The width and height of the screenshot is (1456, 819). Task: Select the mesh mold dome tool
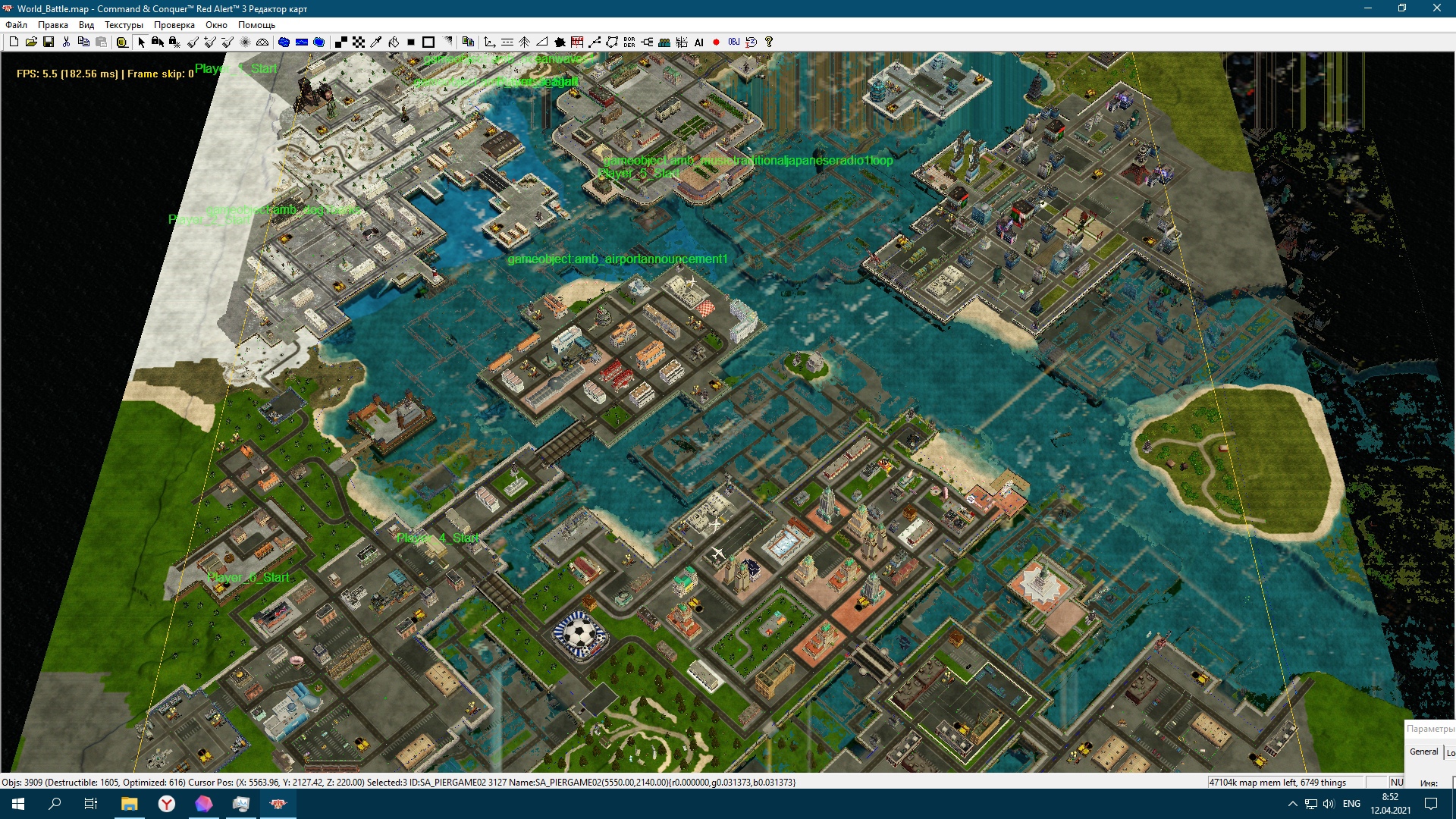coord(262,42)
